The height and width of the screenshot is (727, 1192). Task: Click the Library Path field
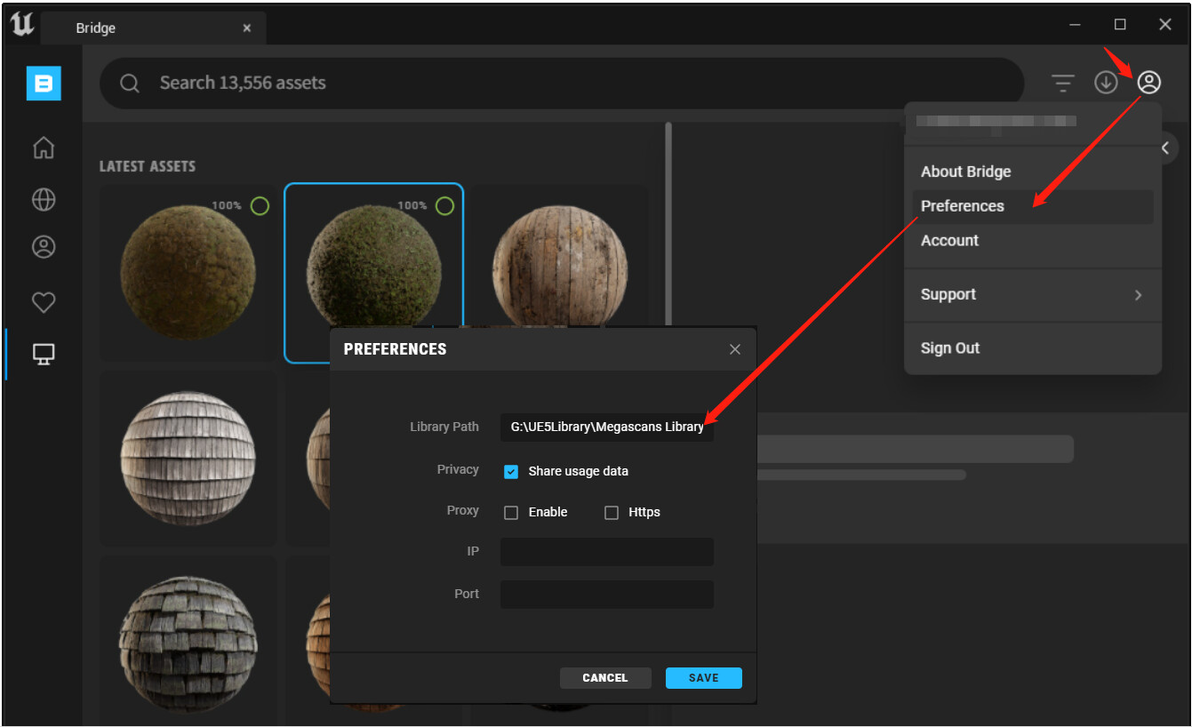pos(607,427)
